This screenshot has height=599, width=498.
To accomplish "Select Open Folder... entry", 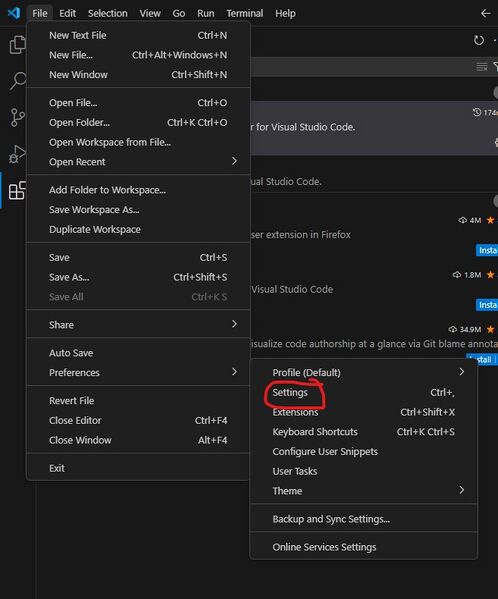I will (x=138, y=123).
